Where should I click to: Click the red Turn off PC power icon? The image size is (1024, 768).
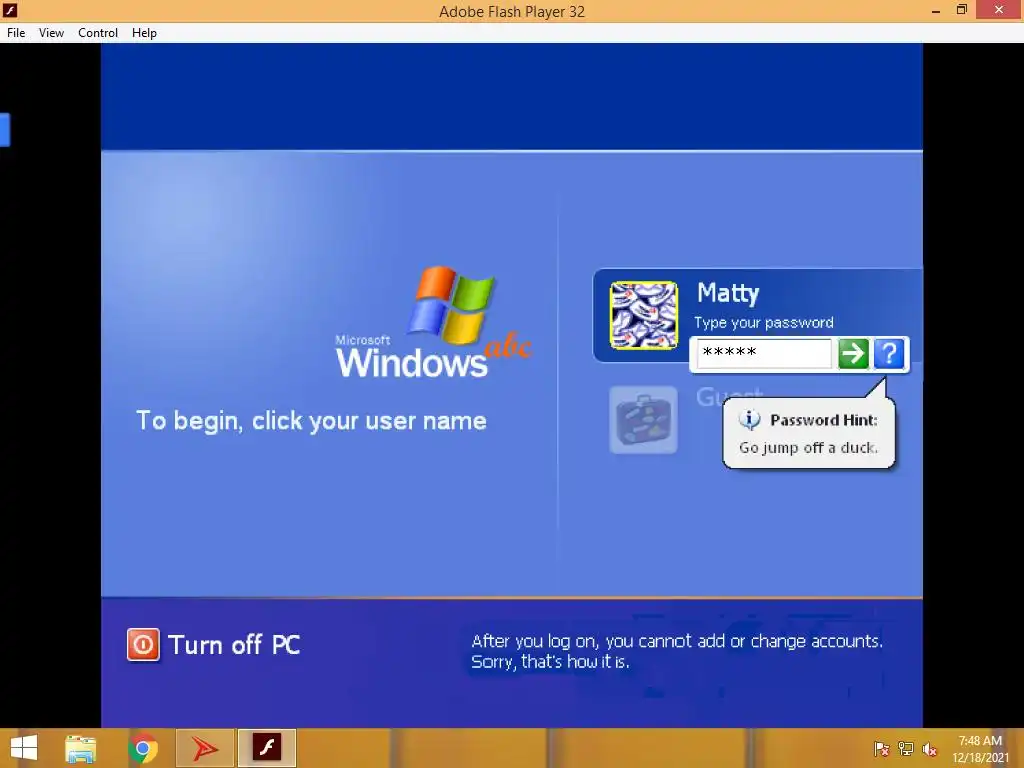pyautogui.click(x=143, y=645)
